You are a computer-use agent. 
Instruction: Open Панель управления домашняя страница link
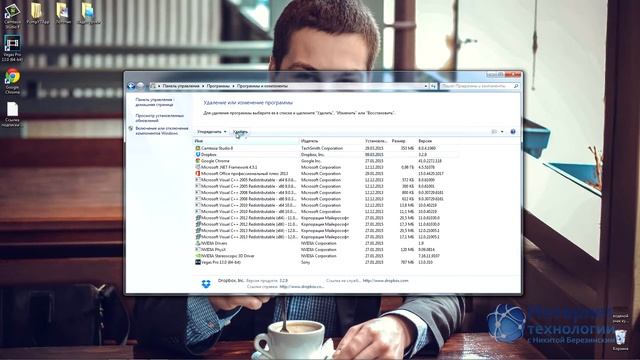[155, 102]
